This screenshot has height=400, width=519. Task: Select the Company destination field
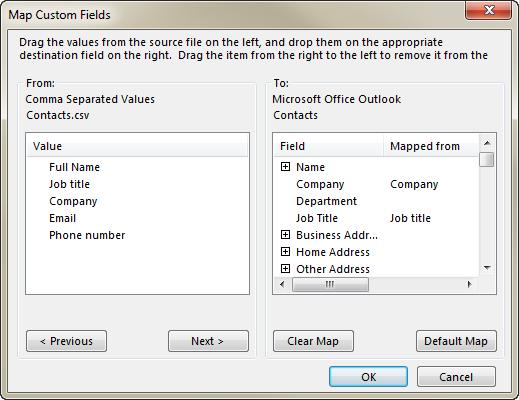[320, 184]
